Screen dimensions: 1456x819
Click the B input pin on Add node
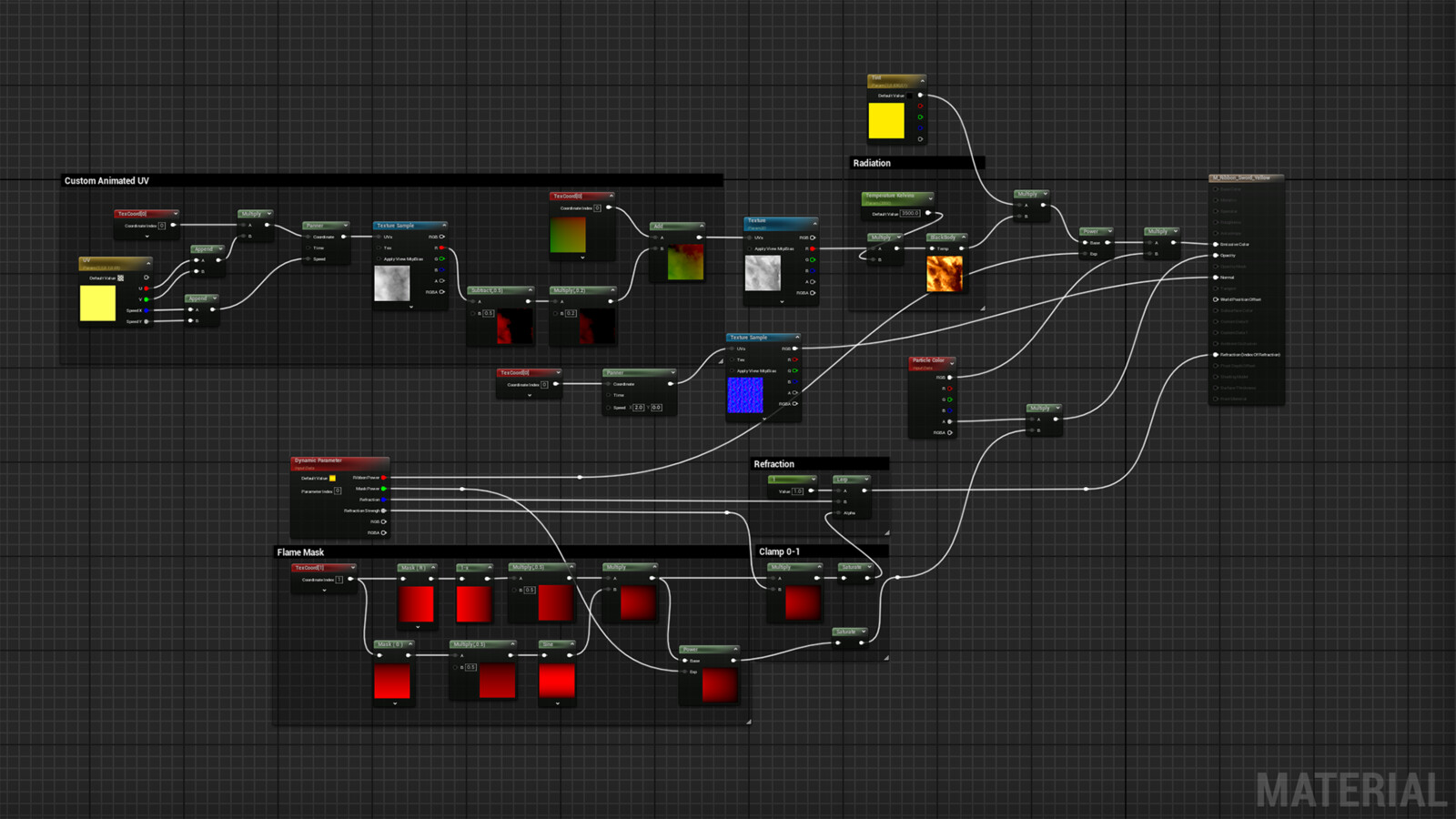point(654,248)
